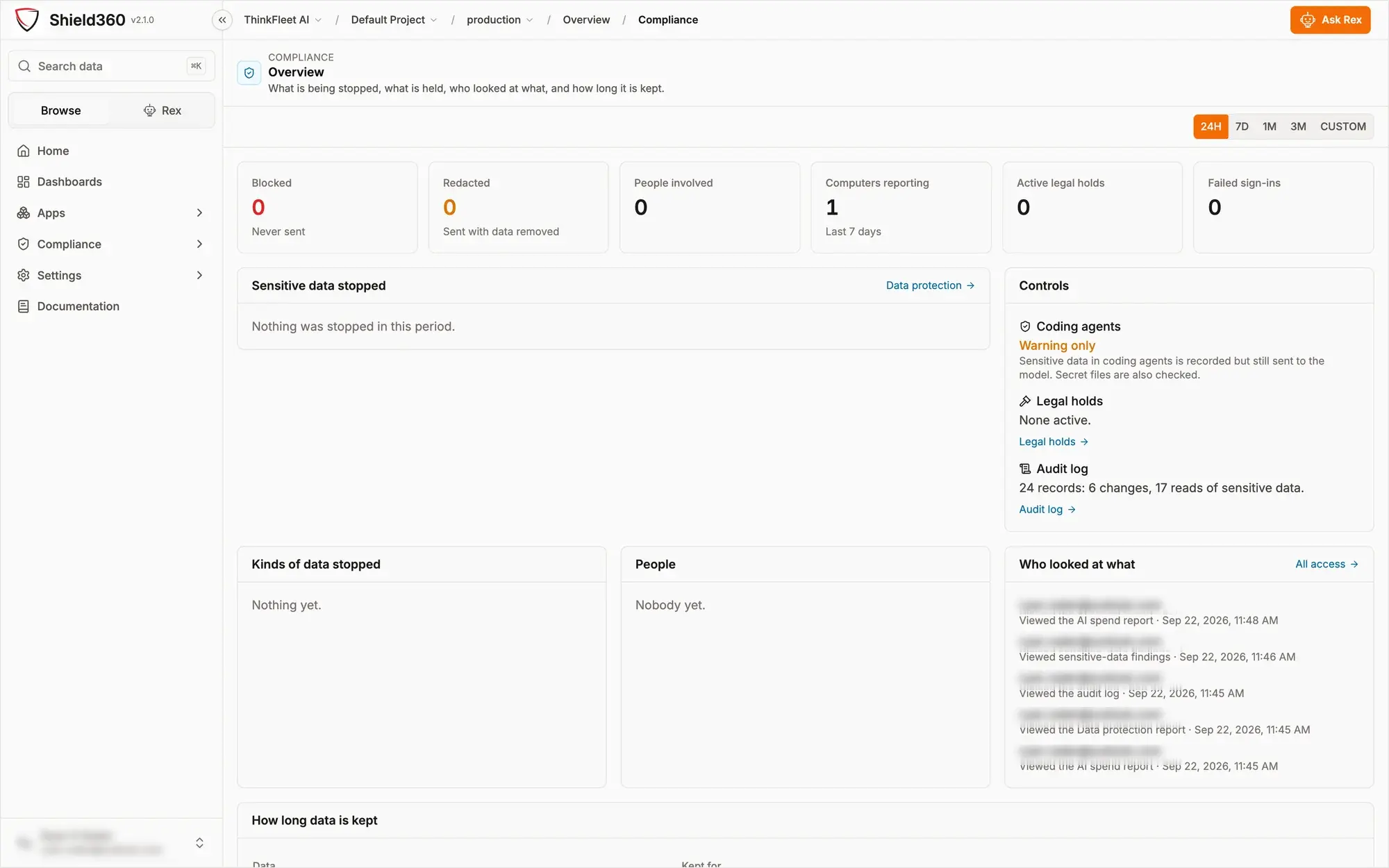Focus the Search data field
The height and width of the screenshot is (868, 1389).
tap(111, 66)
